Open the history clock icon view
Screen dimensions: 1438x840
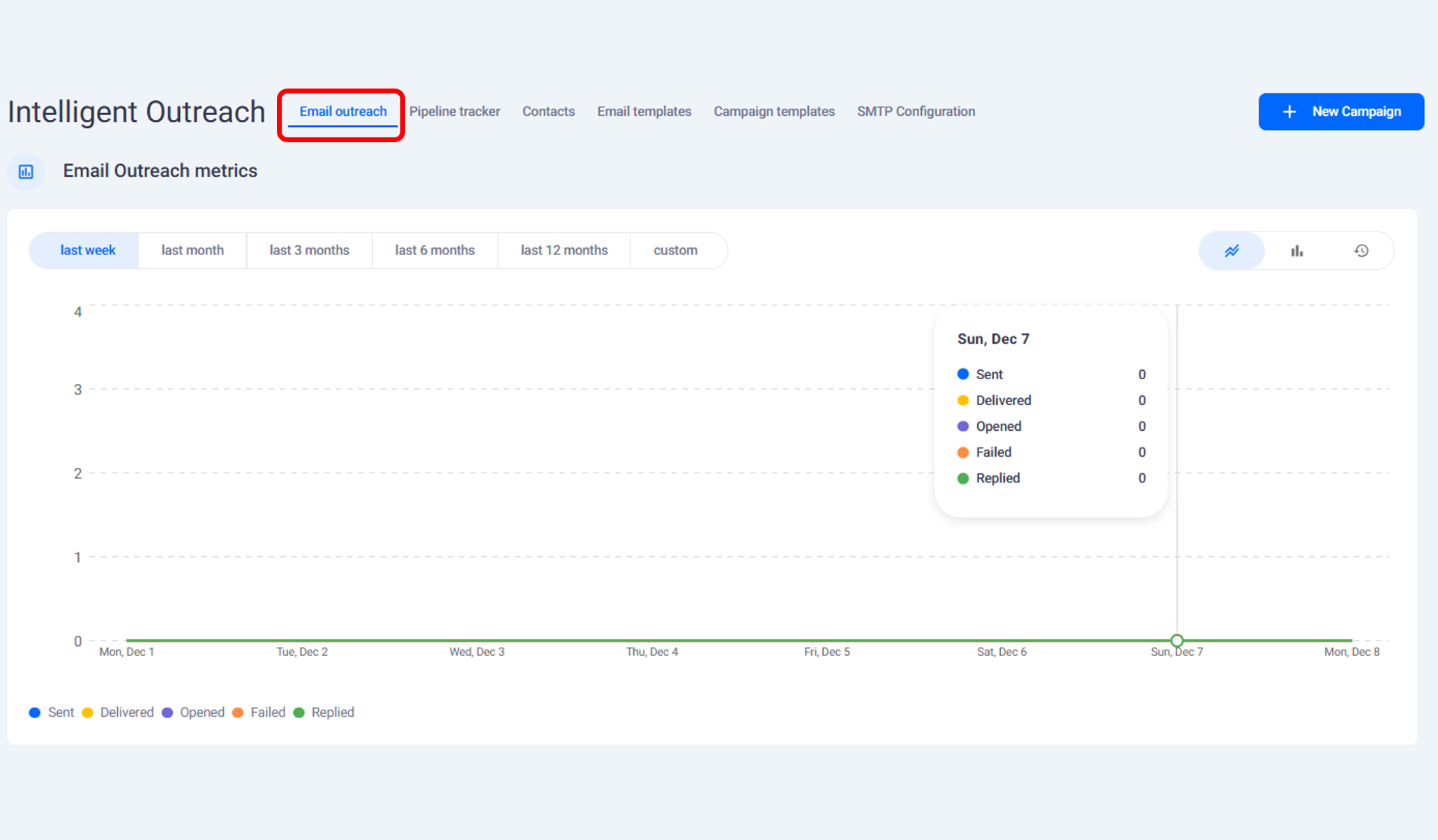click(1361, 251)
